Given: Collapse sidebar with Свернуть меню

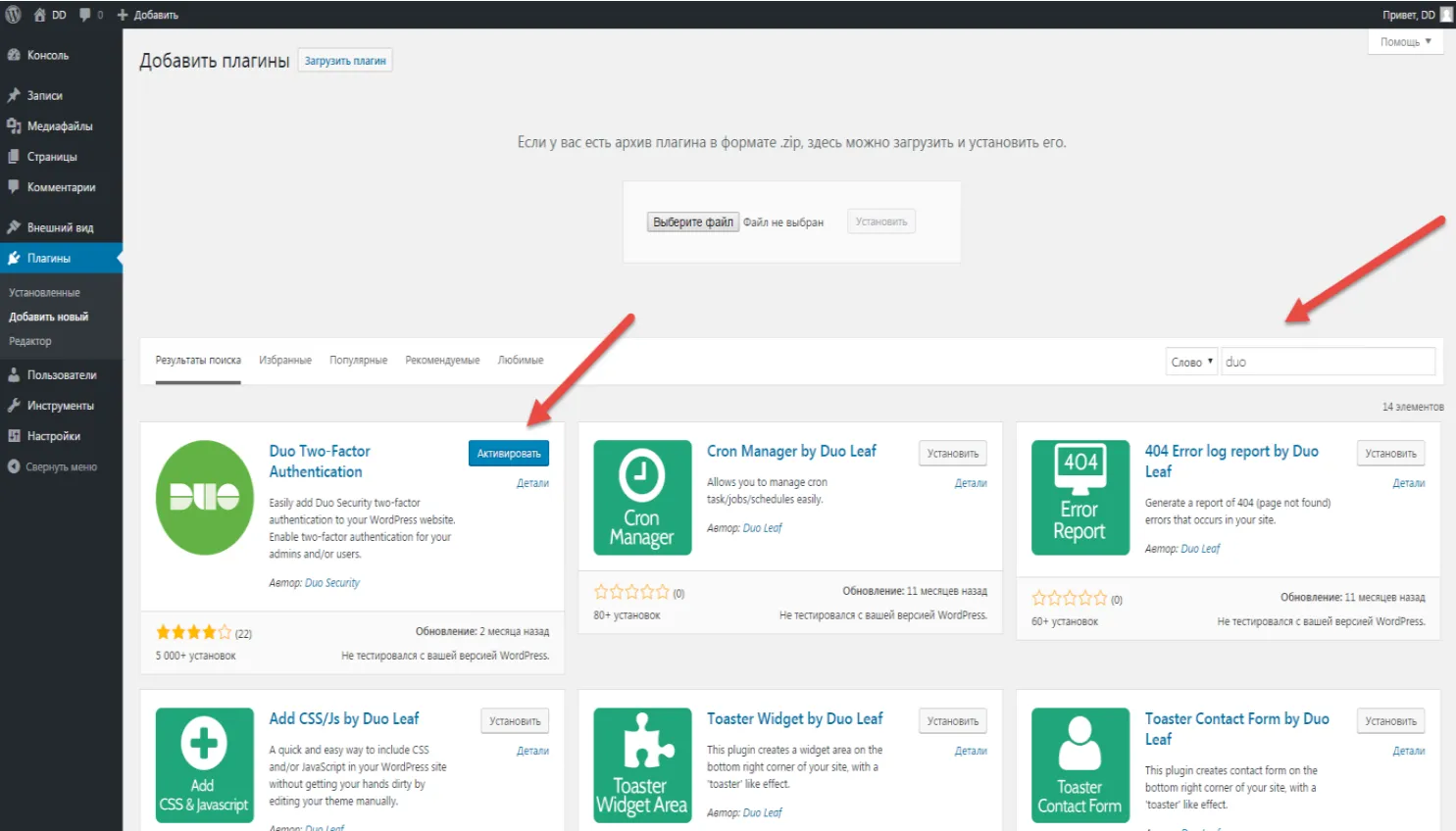Looking at the screenshot, I should pos(61,466).
